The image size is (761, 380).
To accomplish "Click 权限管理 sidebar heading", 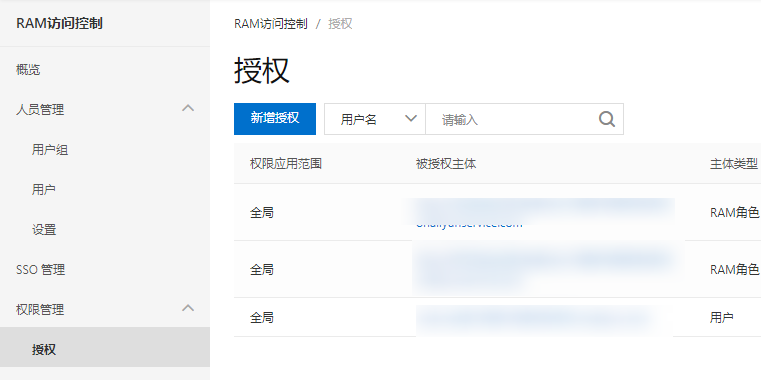I will tap(40, 310).
